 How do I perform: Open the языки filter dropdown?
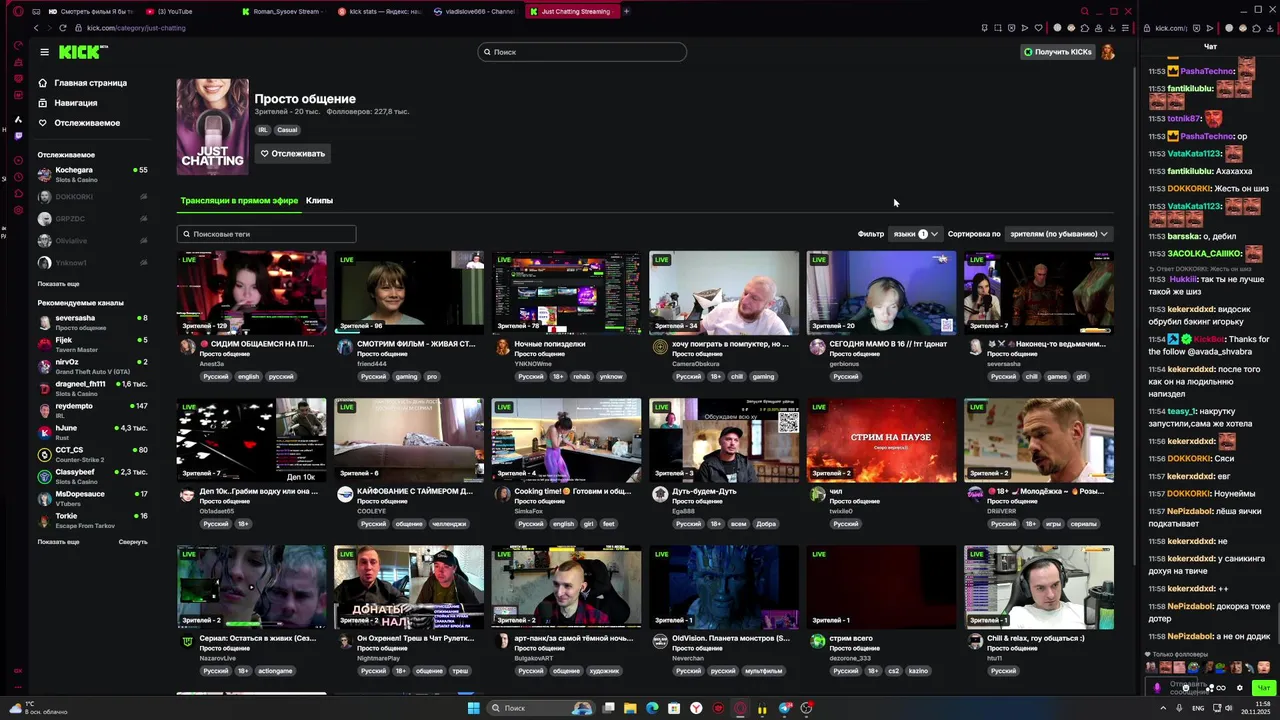tap(915, 234)
